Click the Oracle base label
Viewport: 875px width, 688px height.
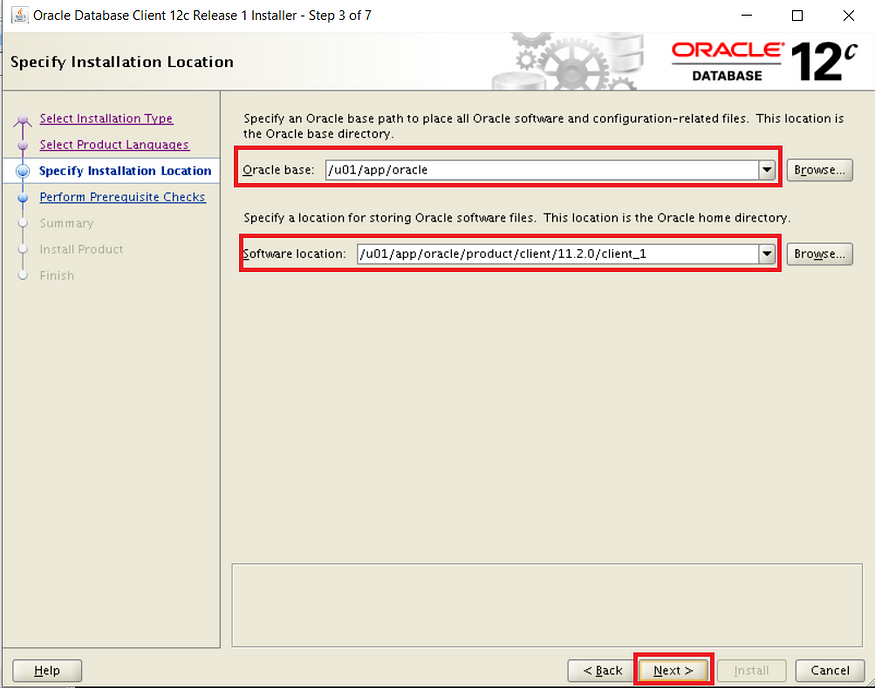278,170
